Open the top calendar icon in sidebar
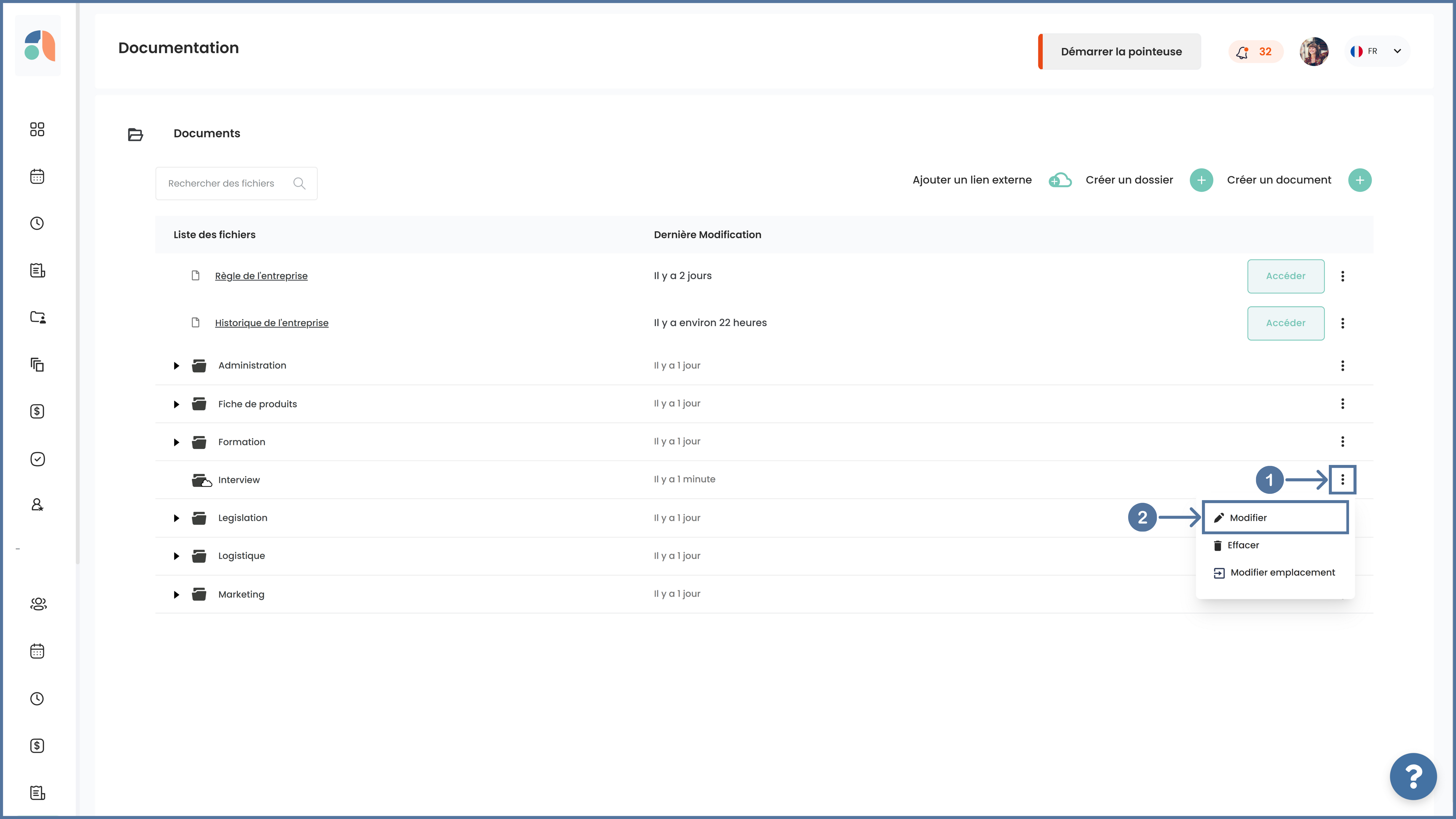The height and width of the screenshot is (819, 1456). click(x=37, y=176)
